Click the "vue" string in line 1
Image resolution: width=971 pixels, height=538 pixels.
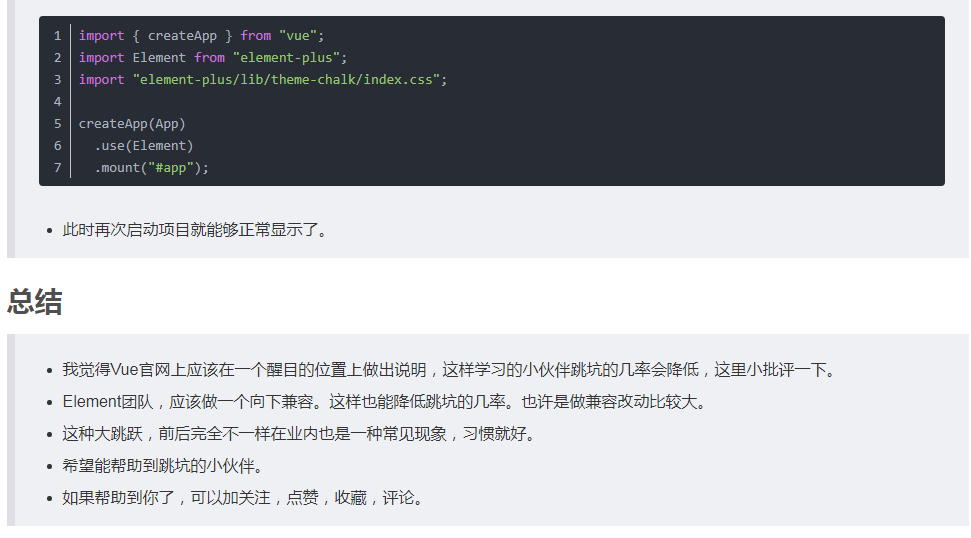pyautogui.click(x=297, y=36)
